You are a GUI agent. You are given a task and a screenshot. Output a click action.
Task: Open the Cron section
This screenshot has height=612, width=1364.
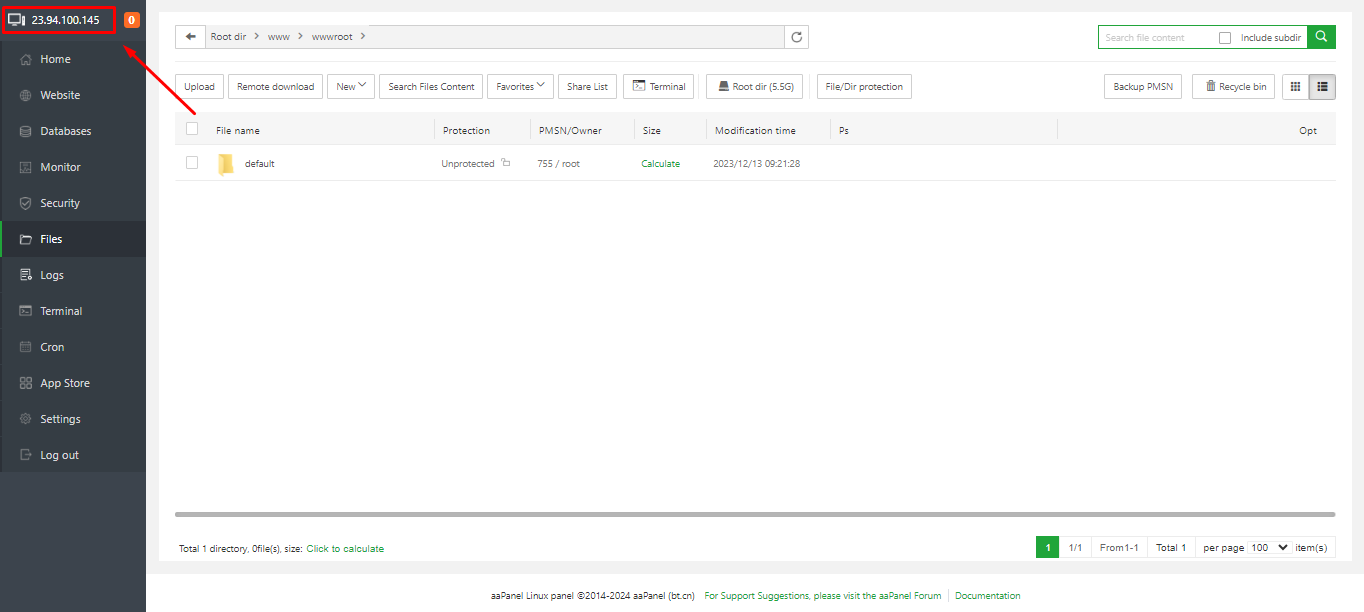point(73,347)
